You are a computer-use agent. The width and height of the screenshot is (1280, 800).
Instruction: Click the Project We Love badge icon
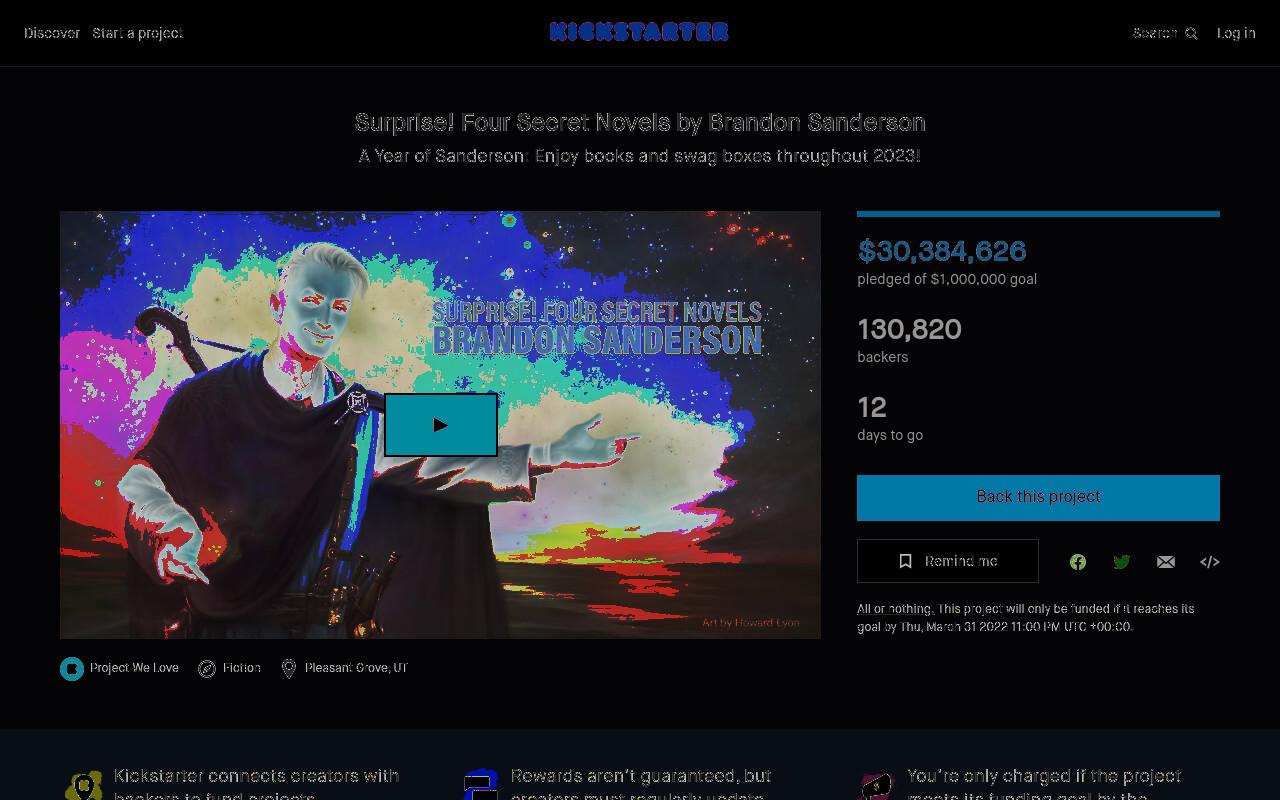point(72,669)
